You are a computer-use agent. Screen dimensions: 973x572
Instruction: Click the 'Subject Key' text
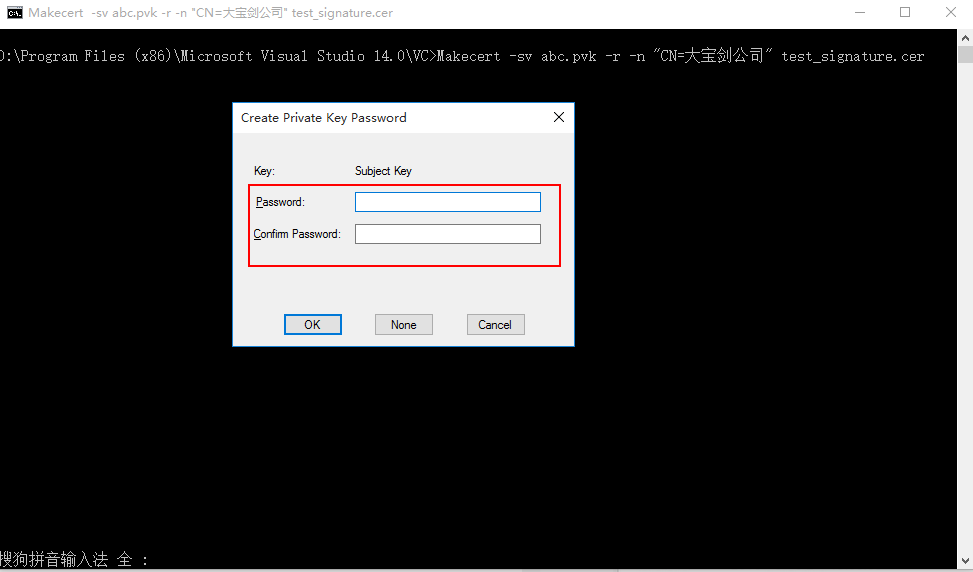(x=383, y=171)
